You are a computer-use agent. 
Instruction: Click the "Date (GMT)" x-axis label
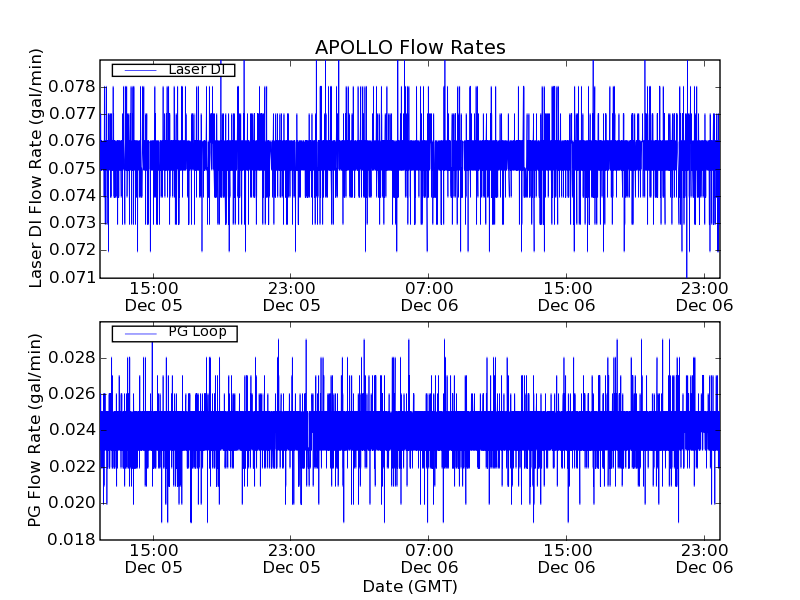tap(410, 586)
